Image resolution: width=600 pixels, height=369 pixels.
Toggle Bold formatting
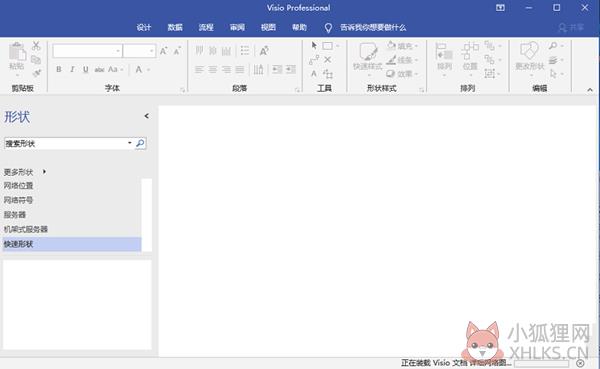[x=59, y=69]
